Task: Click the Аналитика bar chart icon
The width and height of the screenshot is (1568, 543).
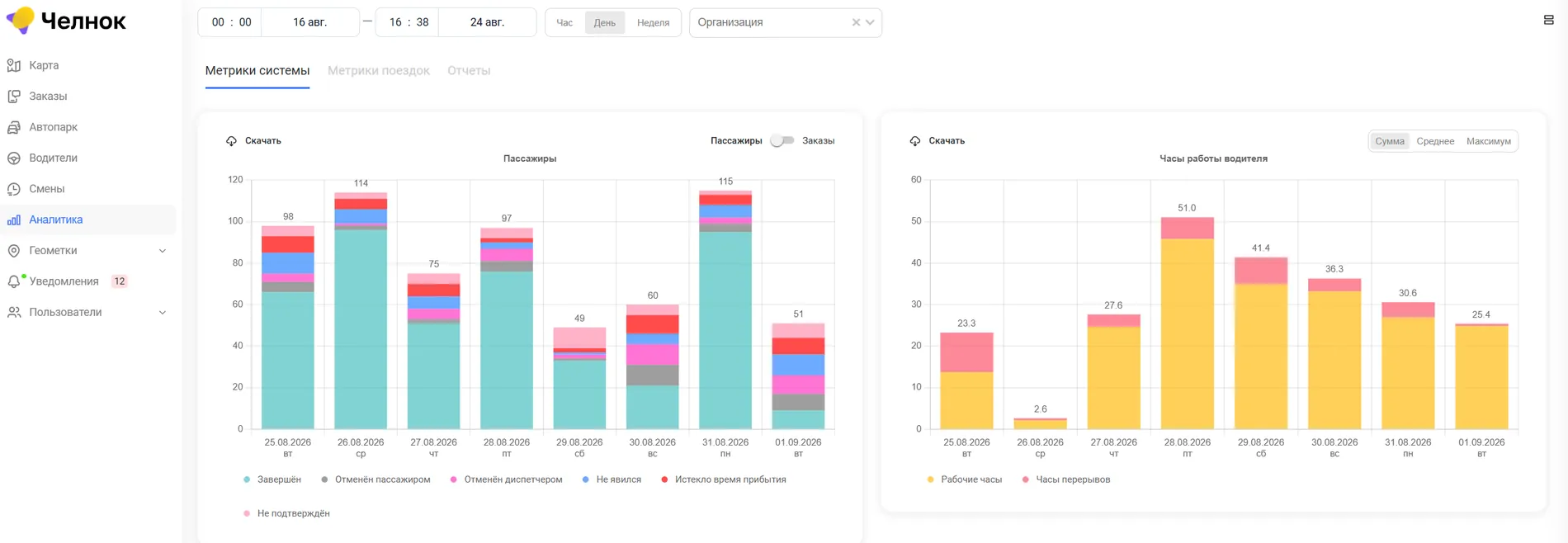Action: click(x=14, y=220)
